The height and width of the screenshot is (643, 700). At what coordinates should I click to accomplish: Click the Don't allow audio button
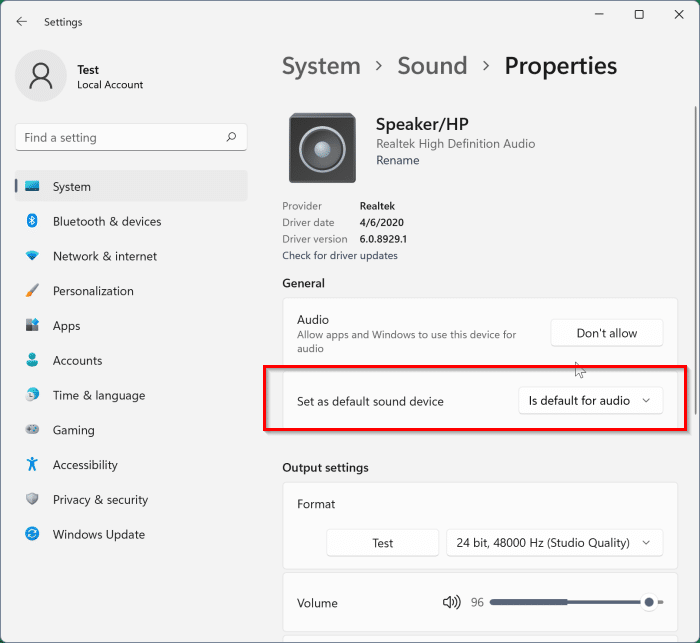coord(607,333)
